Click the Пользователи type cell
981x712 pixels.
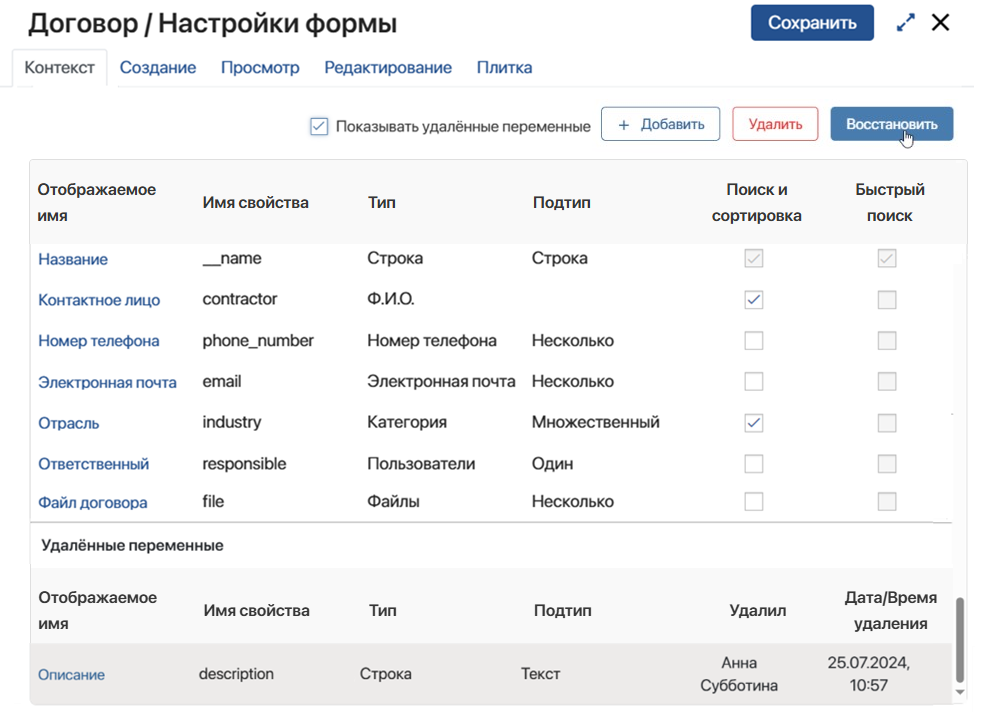tap(421, 464)
